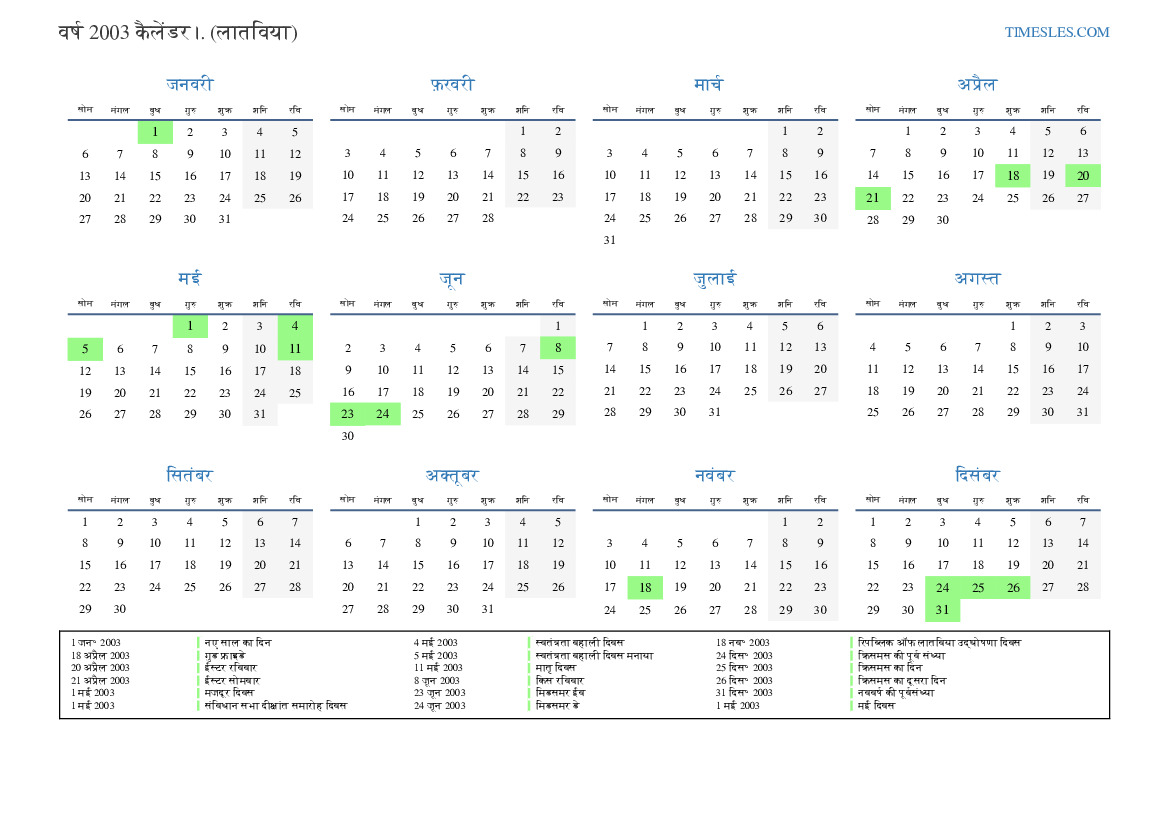
Task: Select the जुलाई month heading
Action: [714, 279]
